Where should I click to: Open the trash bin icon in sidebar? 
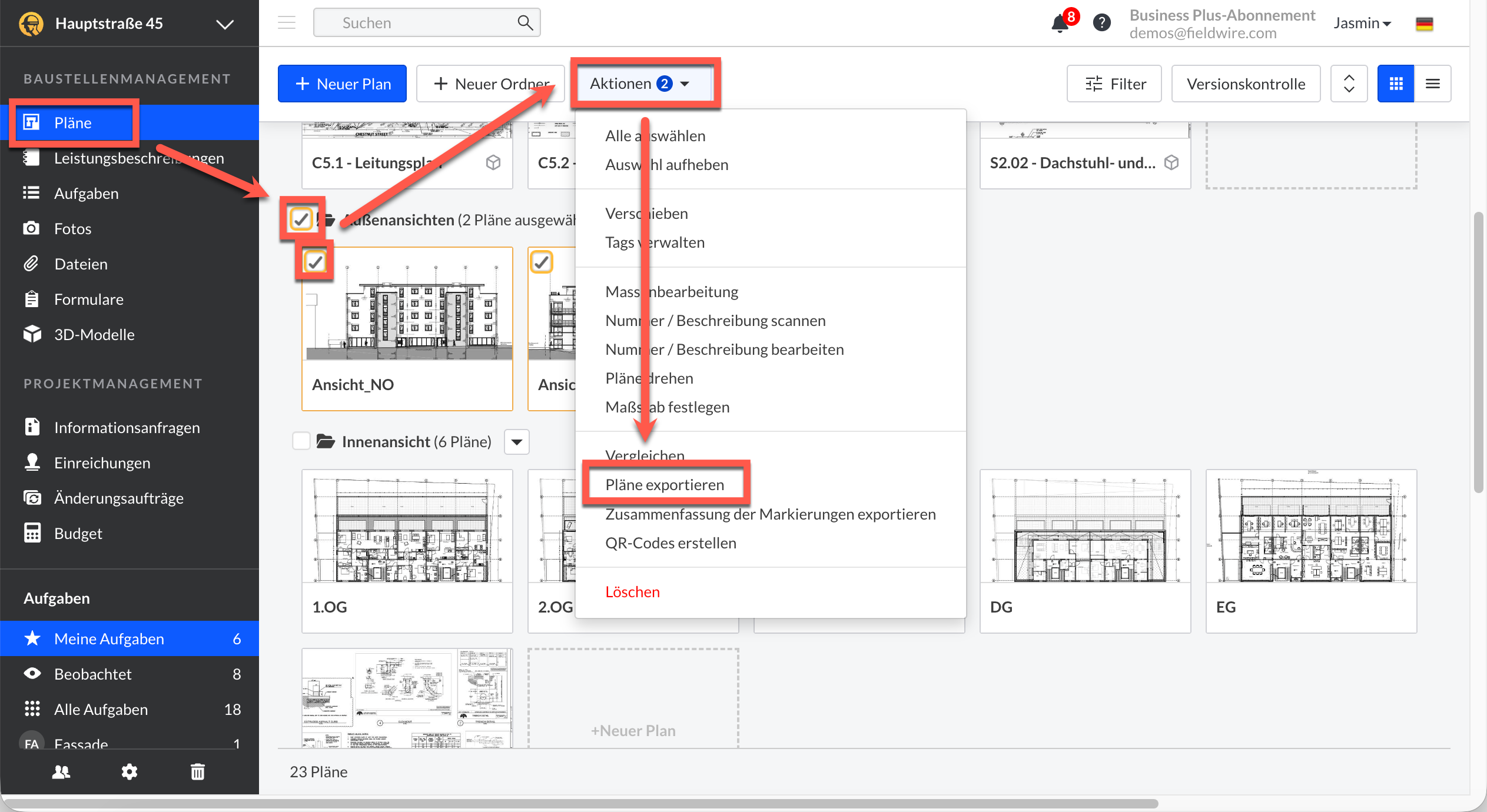click(198, 771)
